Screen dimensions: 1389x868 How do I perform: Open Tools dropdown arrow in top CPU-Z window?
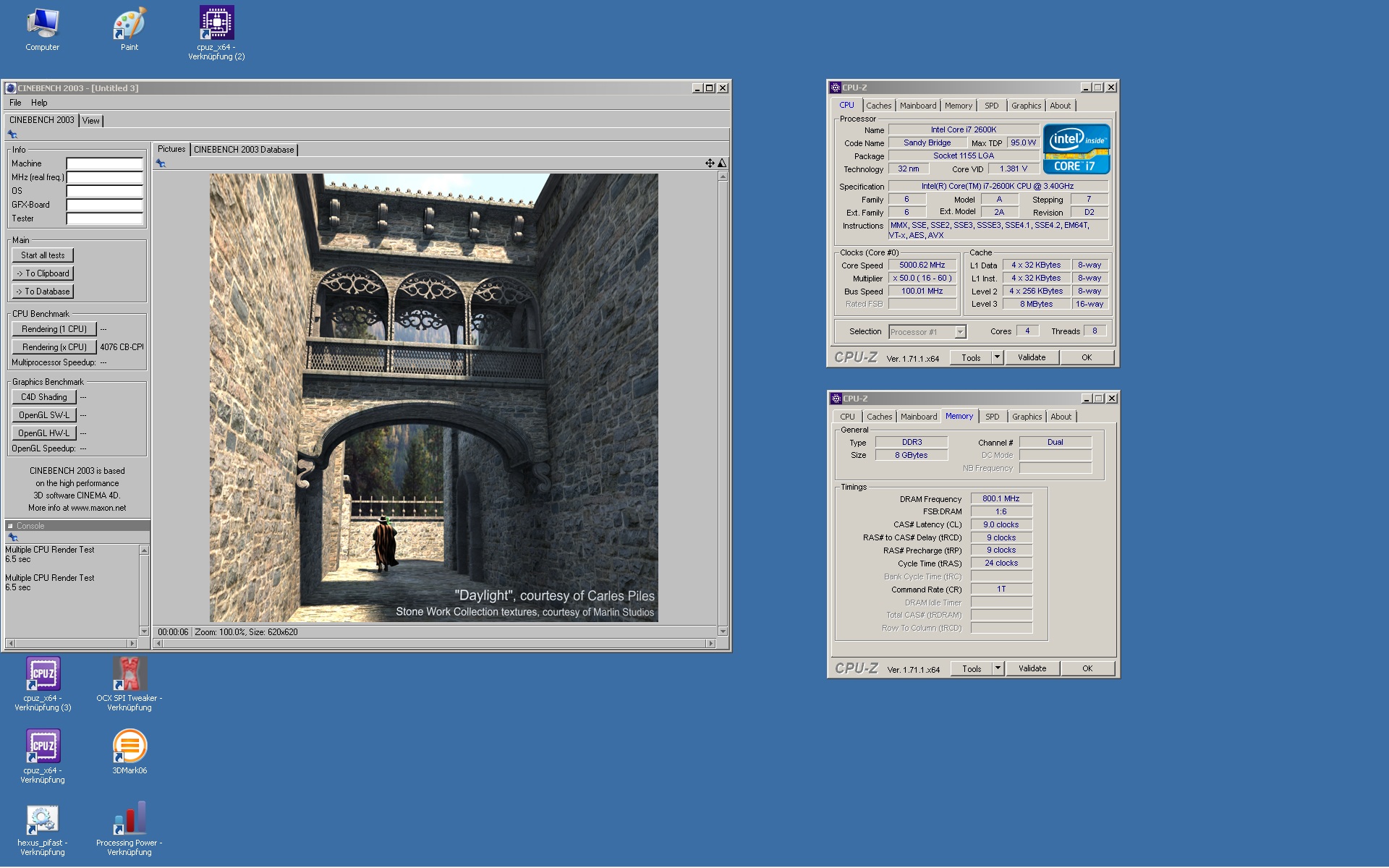coord(997,357)
